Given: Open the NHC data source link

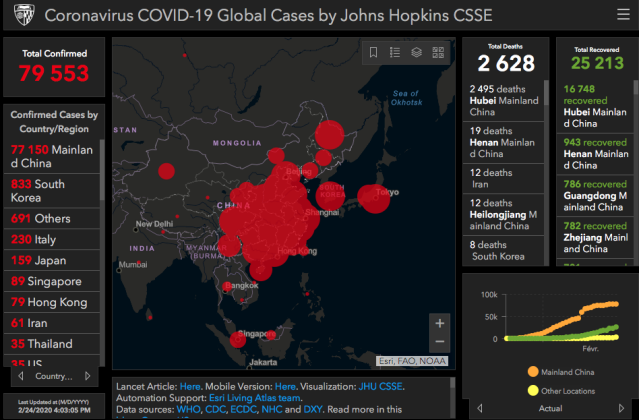Looking at the screenshot, I should point(272,409).
